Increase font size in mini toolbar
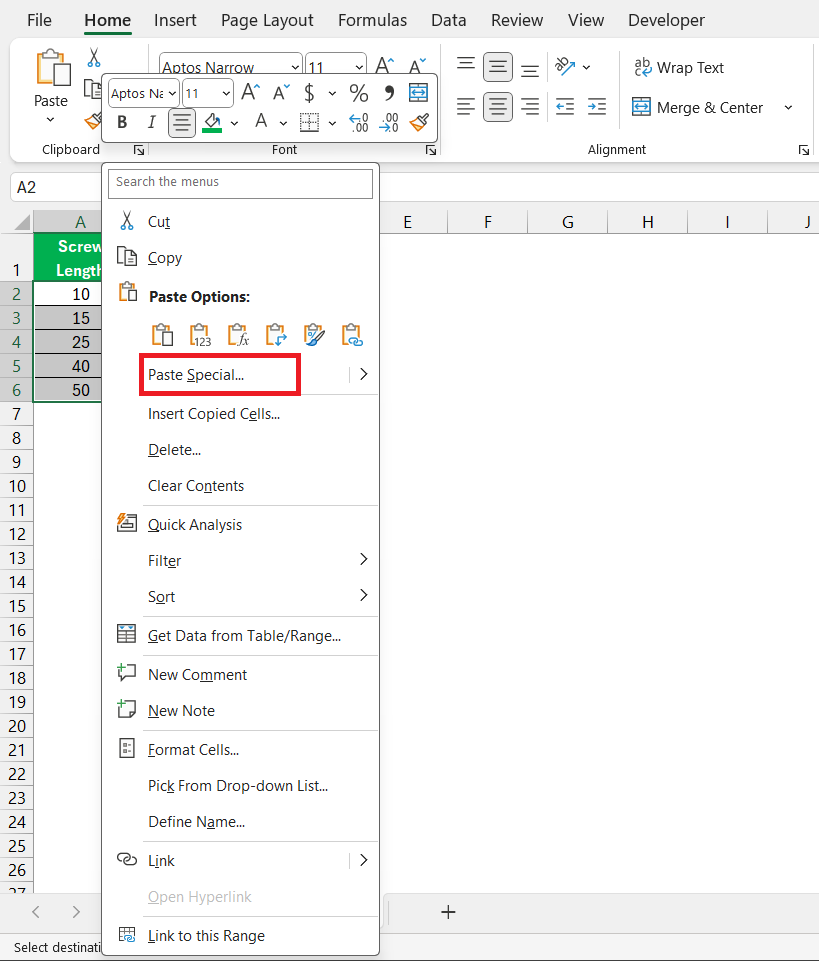The width and height of the screenshot is (819, 961). coord(251,93)
